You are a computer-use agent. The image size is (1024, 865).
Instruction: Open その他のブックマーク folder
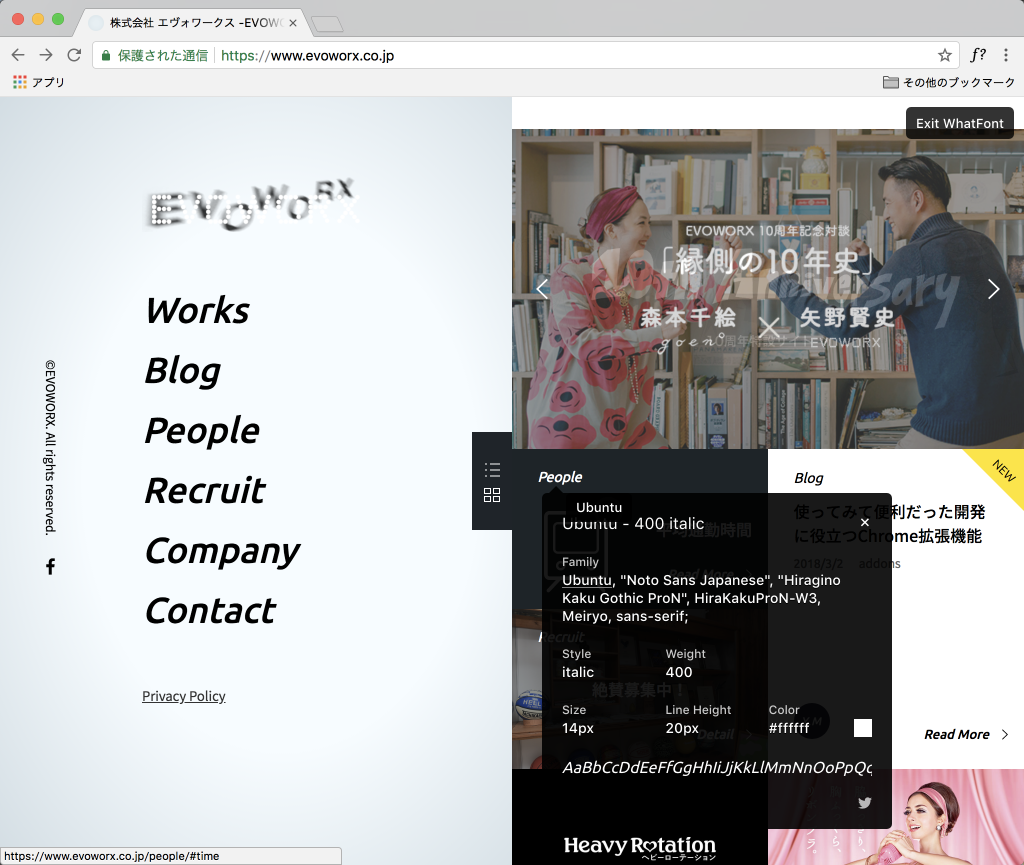point(949,82)
